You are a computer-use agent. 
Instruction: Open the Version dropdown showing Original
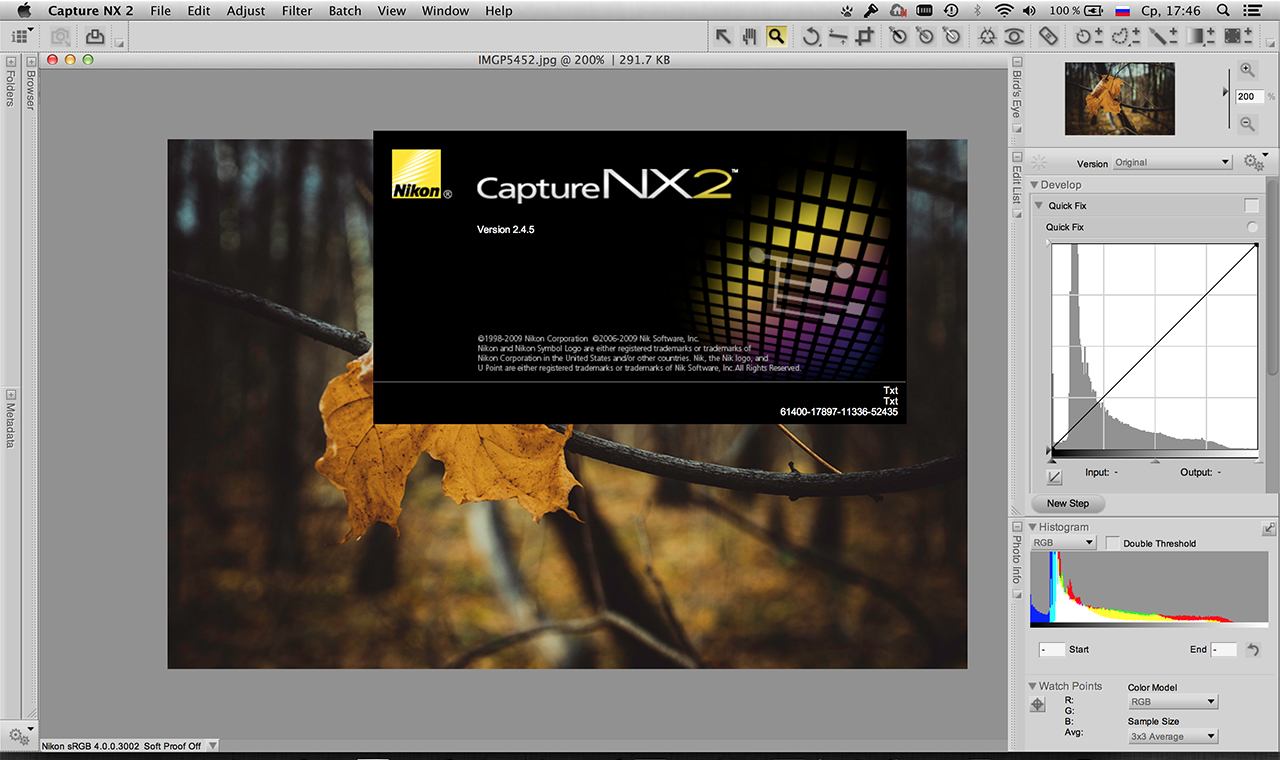[x=1172, y=163]
